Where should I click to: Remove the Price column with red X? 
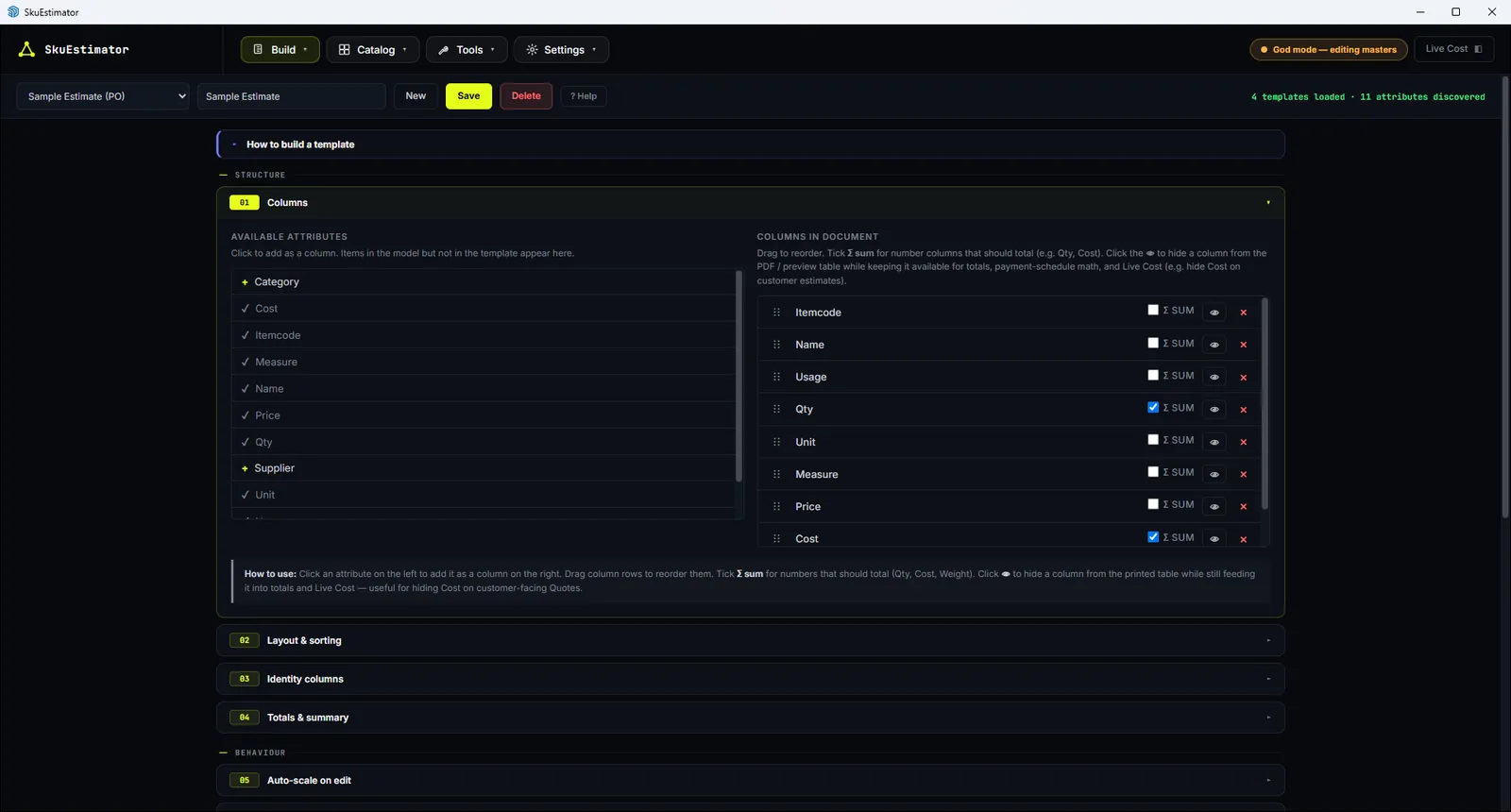pyautogui.click(x=1244, y=507)
